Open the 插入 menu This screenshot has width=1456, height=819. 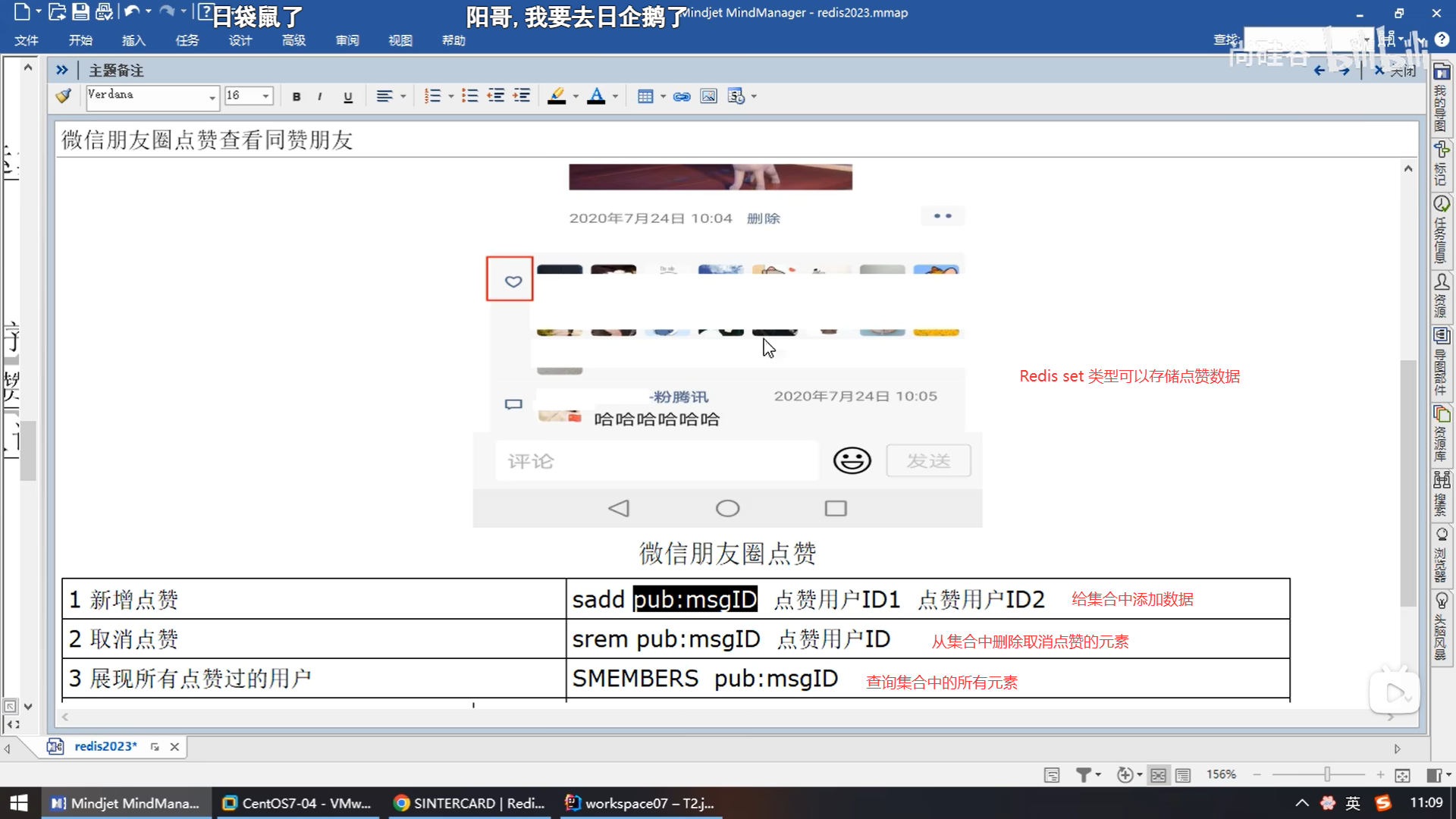pos(133,40)
